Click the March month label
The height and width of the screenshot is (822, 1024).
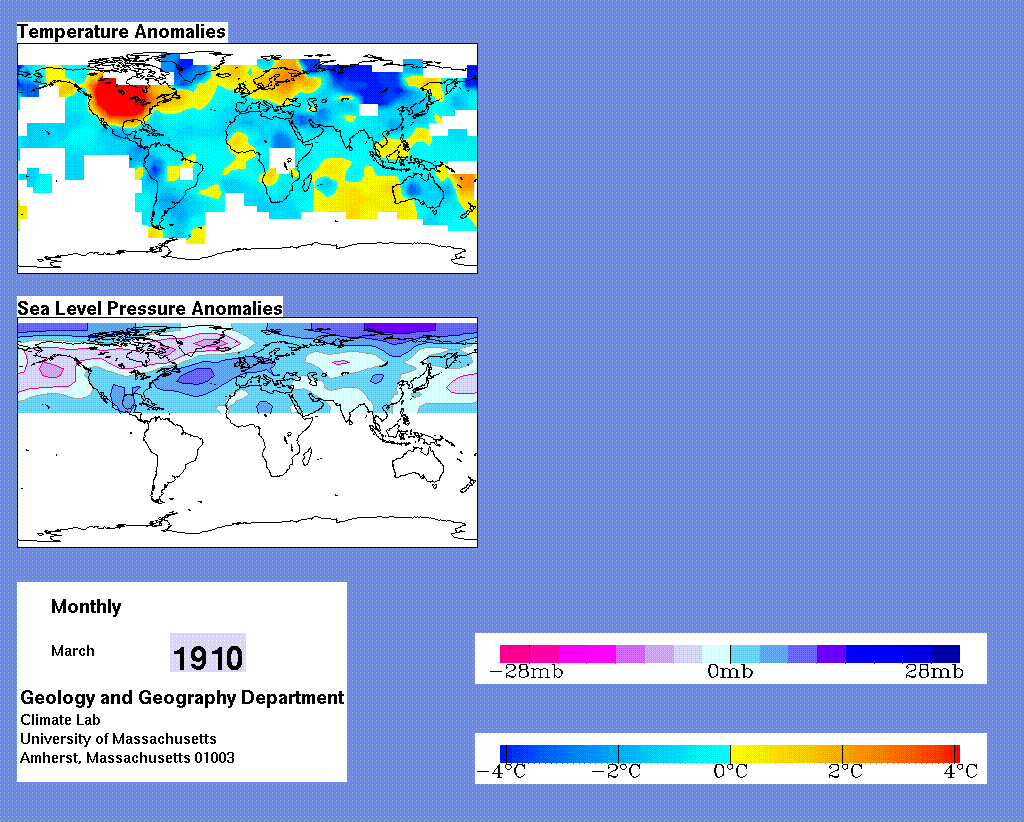72,651
